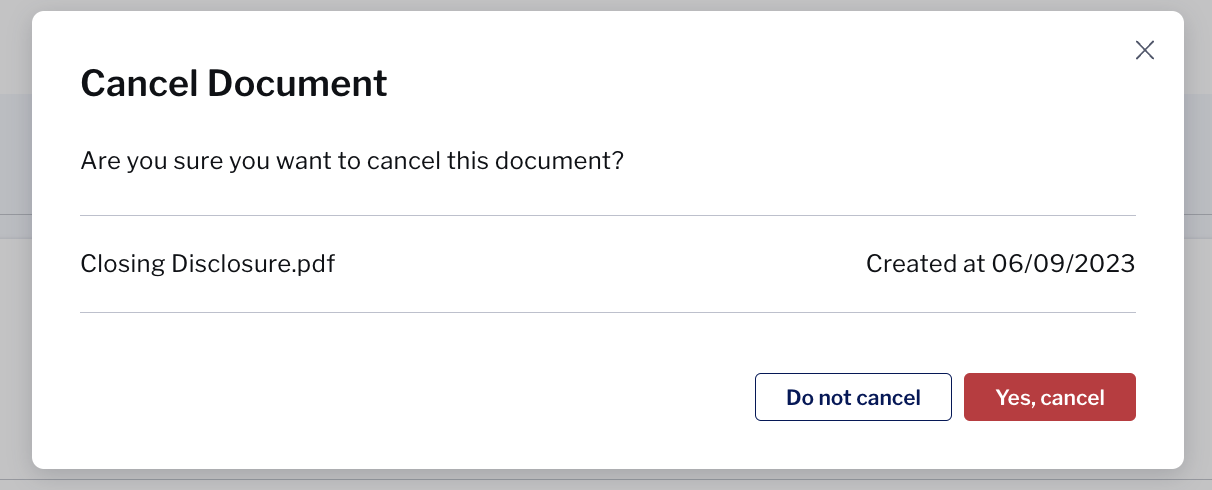
Task: Click the word Document in dialog title
Action: point(297,83)
